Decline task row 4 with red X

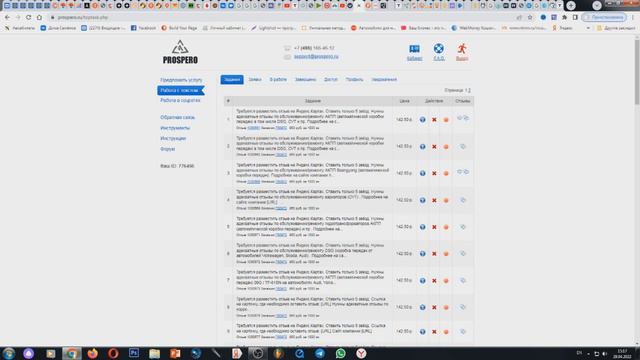434,200
